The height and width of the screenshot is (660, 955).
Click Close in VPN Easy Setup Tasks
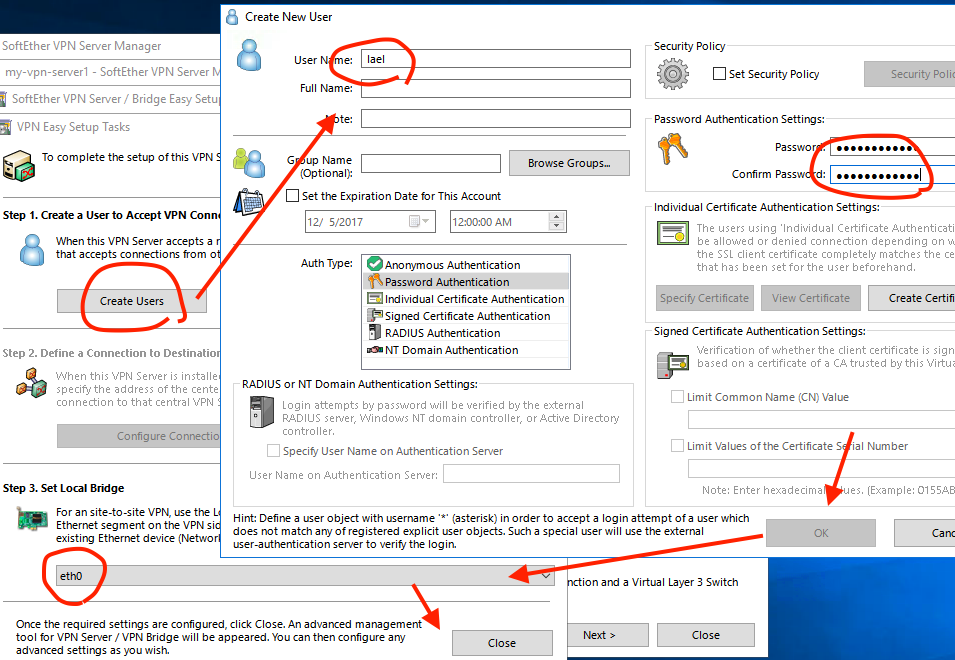502,643
